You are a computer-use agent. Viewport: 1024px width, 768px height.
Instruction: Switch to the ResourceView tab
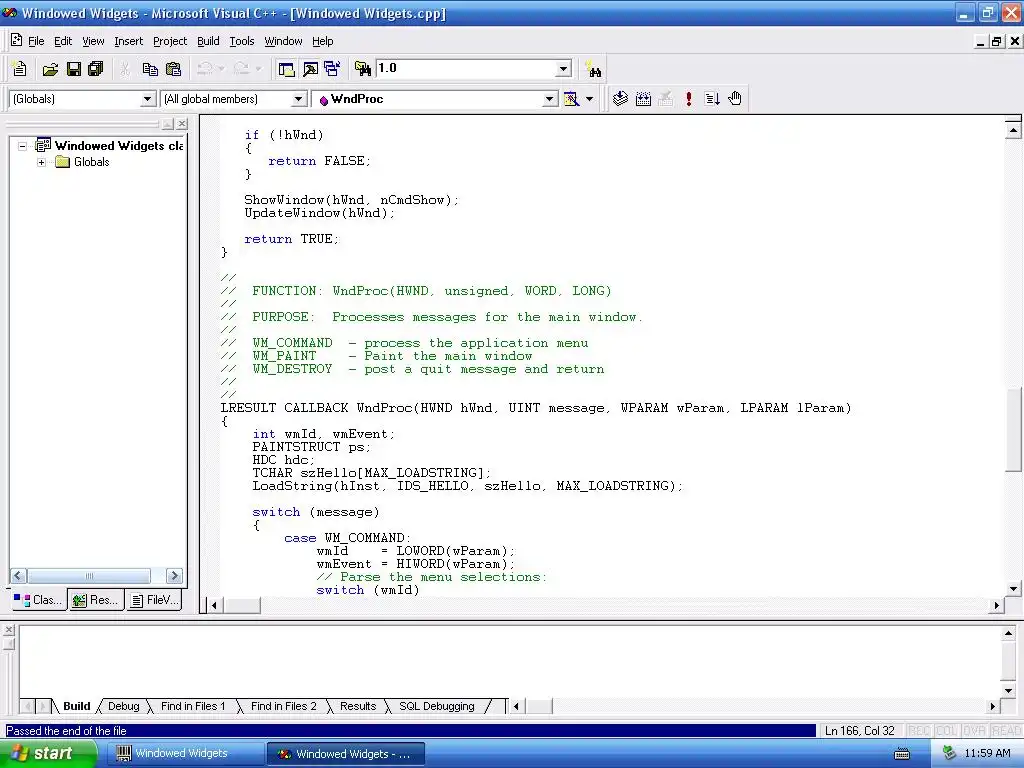96,600
